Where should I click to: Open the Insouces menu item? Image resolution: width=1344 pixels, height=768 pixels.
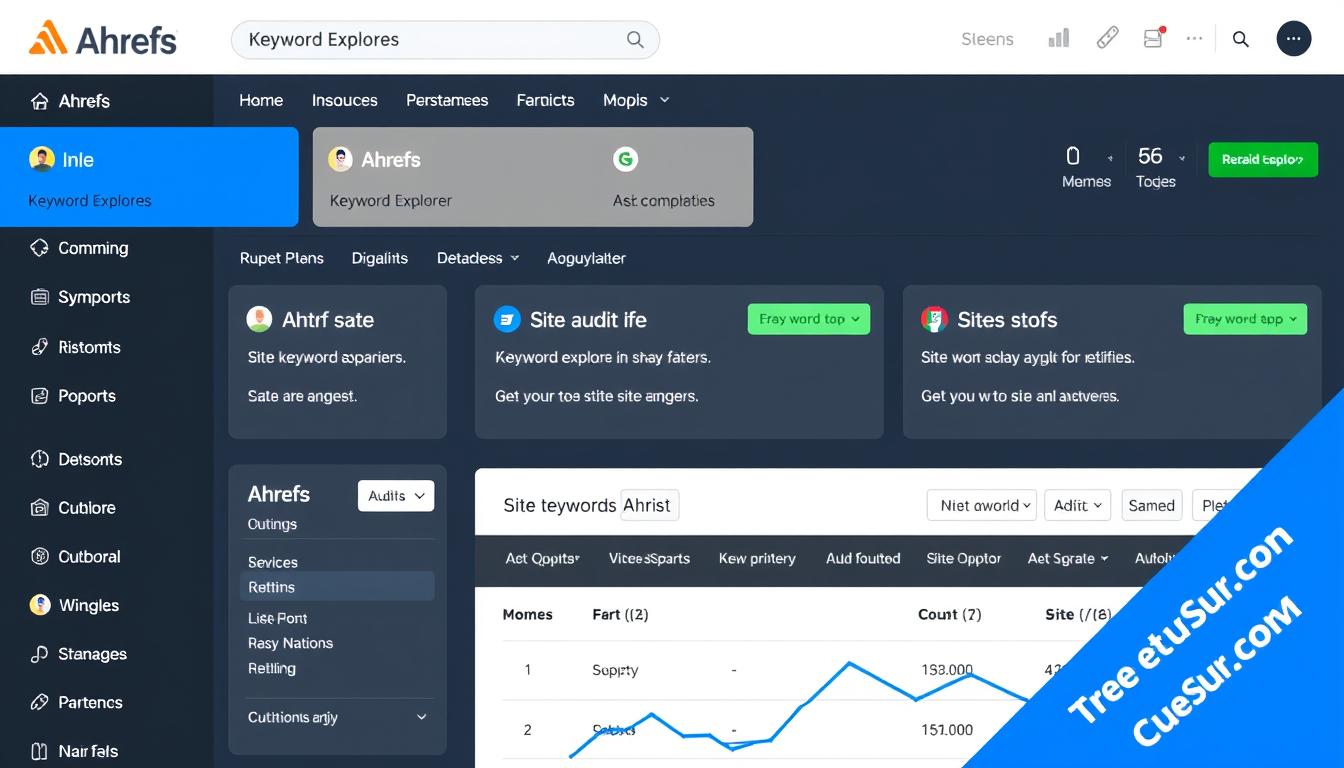click(x=345, y=100)
